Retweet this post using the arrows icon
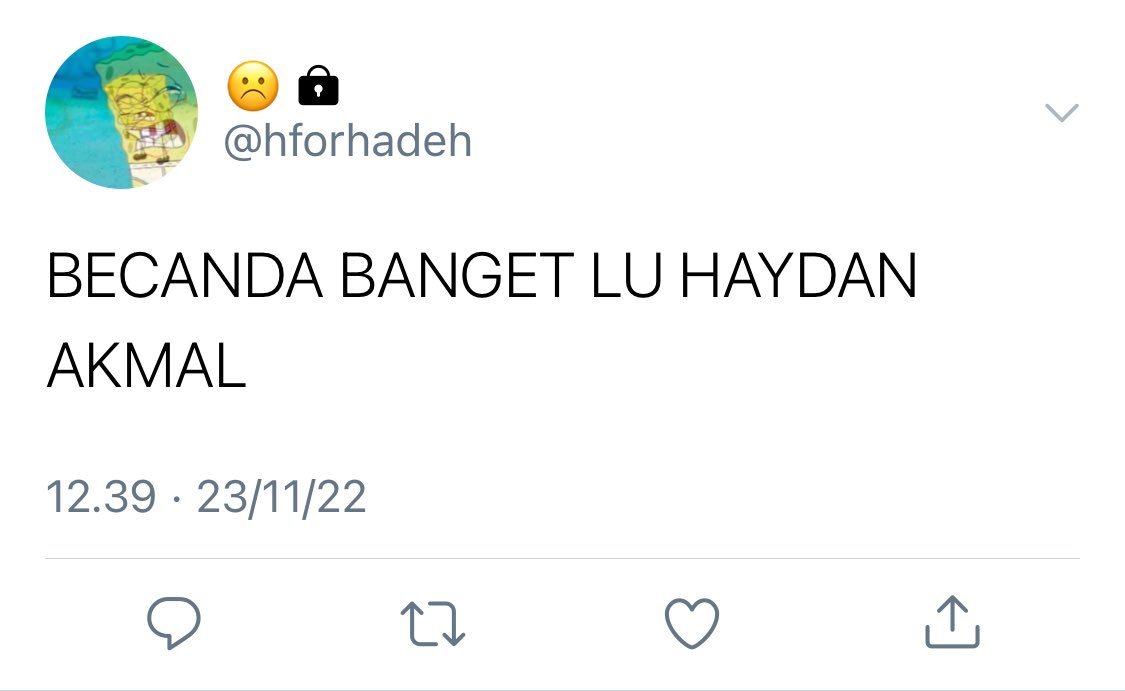This screenshot has height=691, width=1125. [x=433, y=624]
